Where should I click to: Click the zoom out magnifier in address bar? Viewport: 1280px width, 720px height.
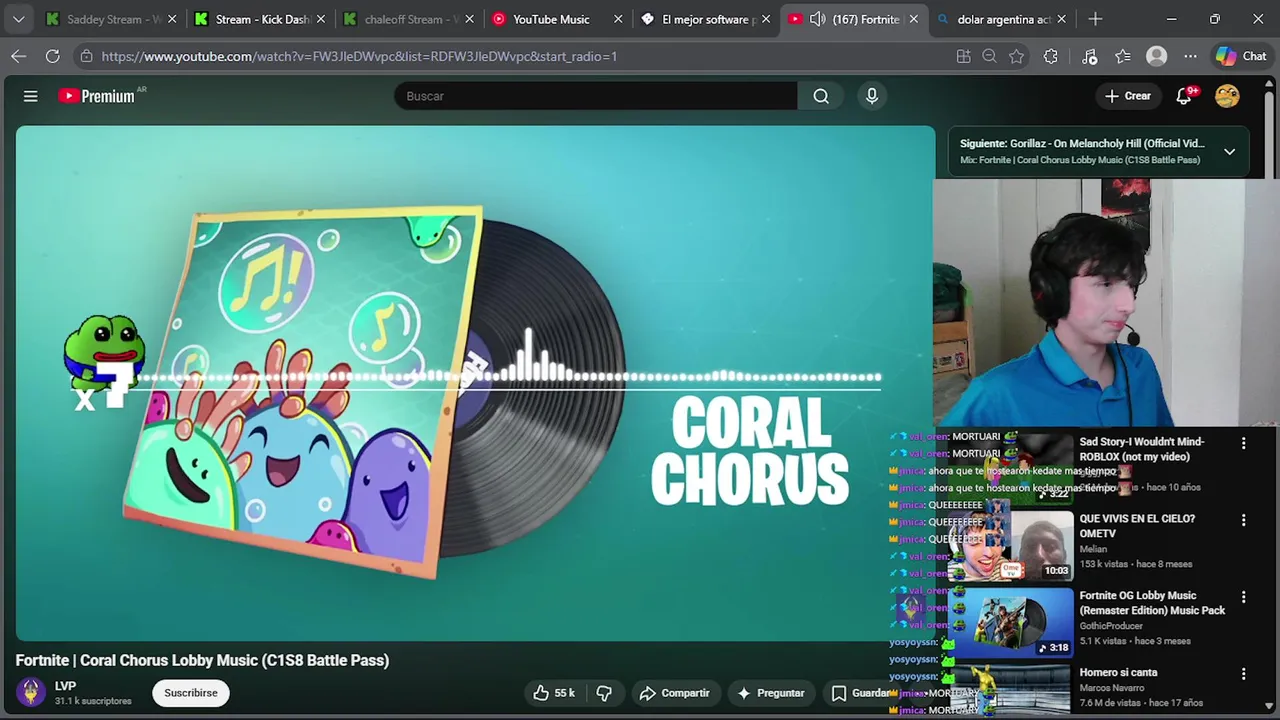click(990, 56)
